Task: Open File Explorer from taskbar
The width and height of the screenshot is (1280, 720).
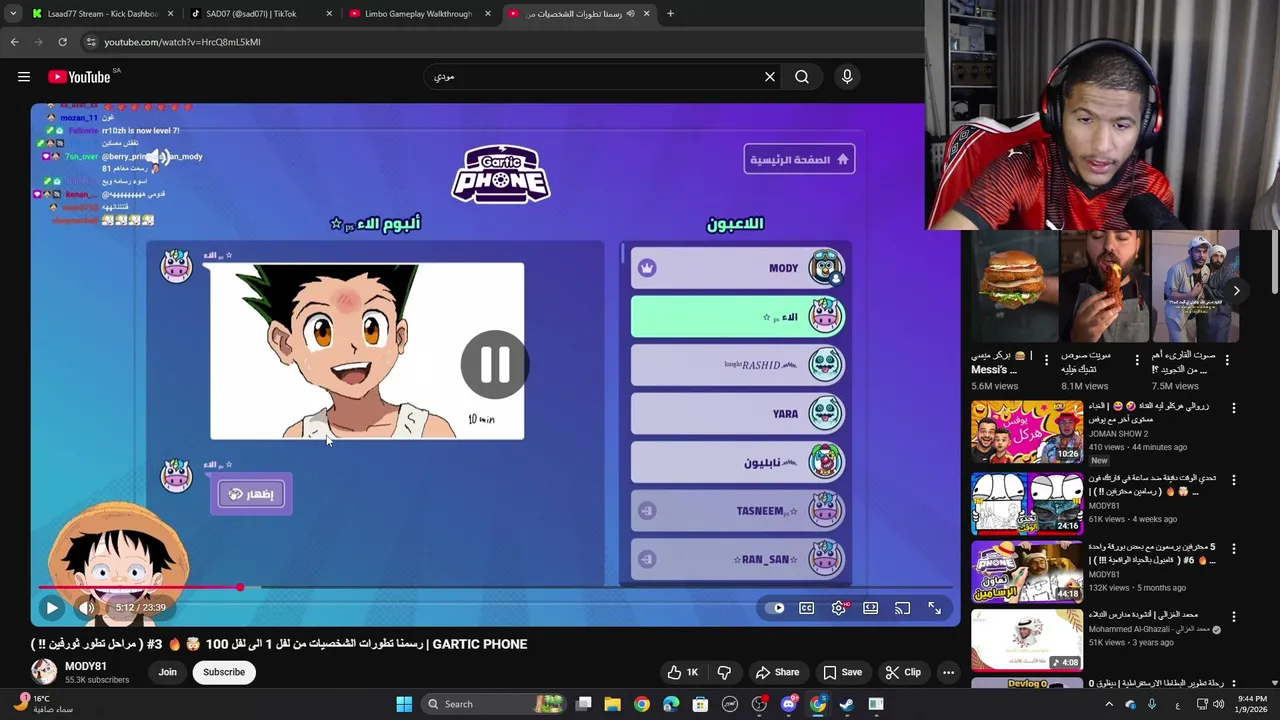Action: [x=613, y=704]
